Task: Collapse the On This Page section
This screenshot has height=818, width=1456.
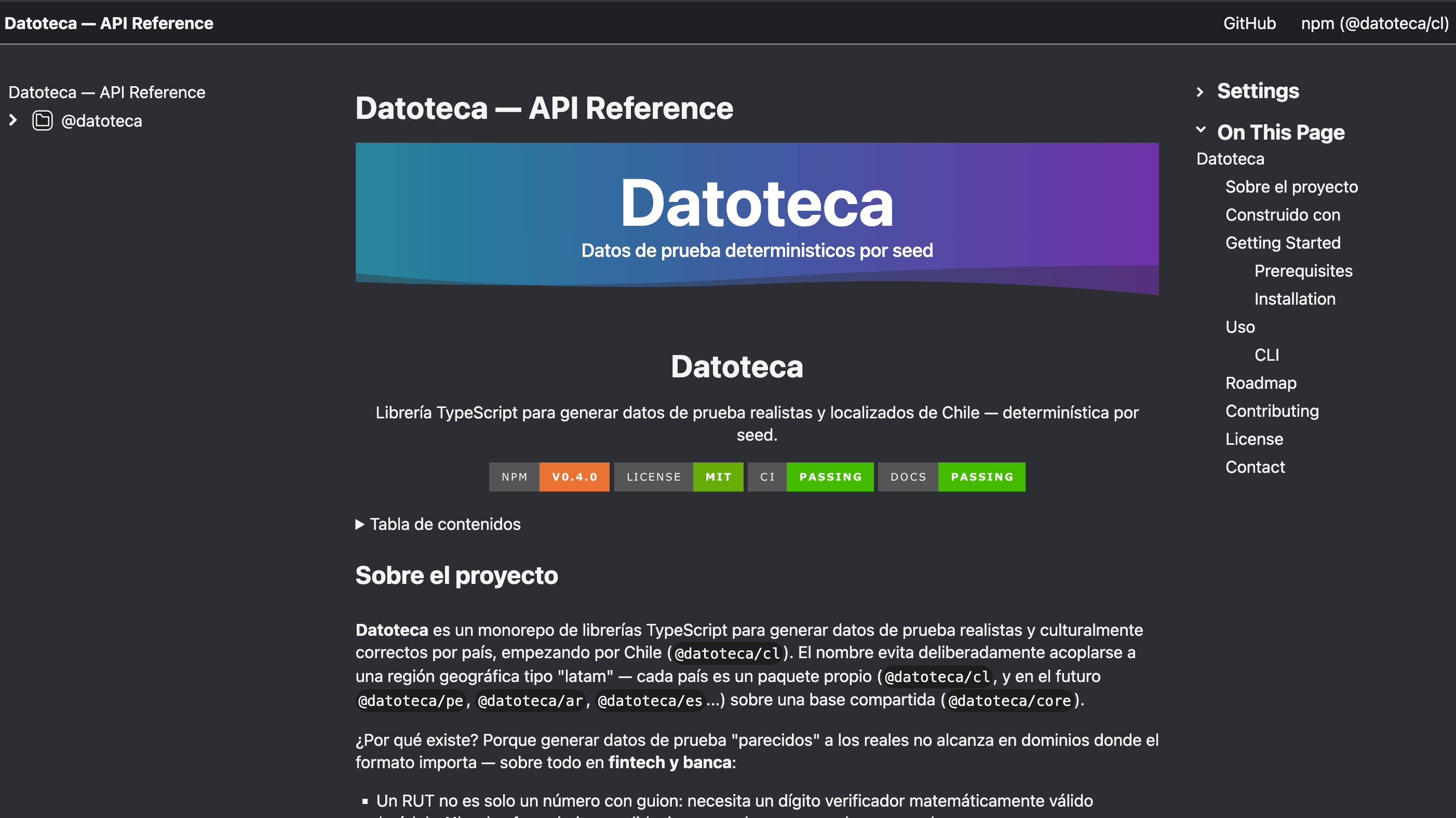Action: 1201,130
